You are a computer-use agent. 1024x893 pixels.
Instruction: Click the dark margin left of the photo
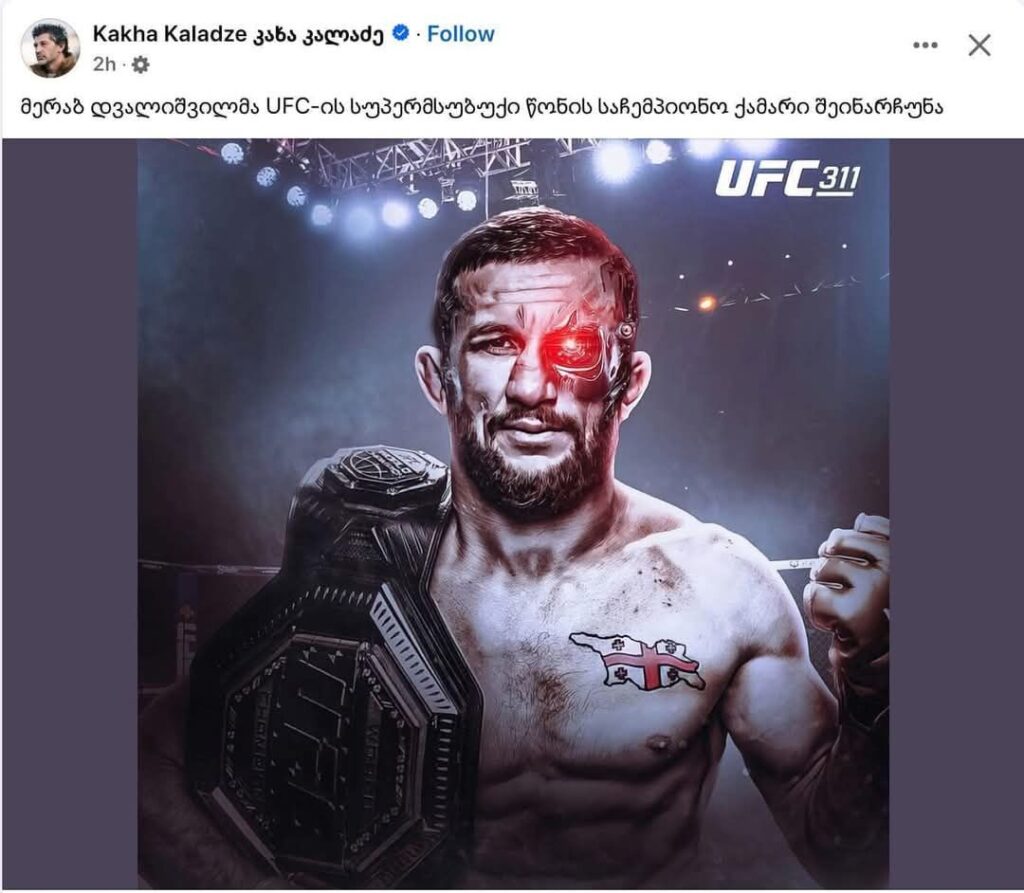(x=70, y=514)
